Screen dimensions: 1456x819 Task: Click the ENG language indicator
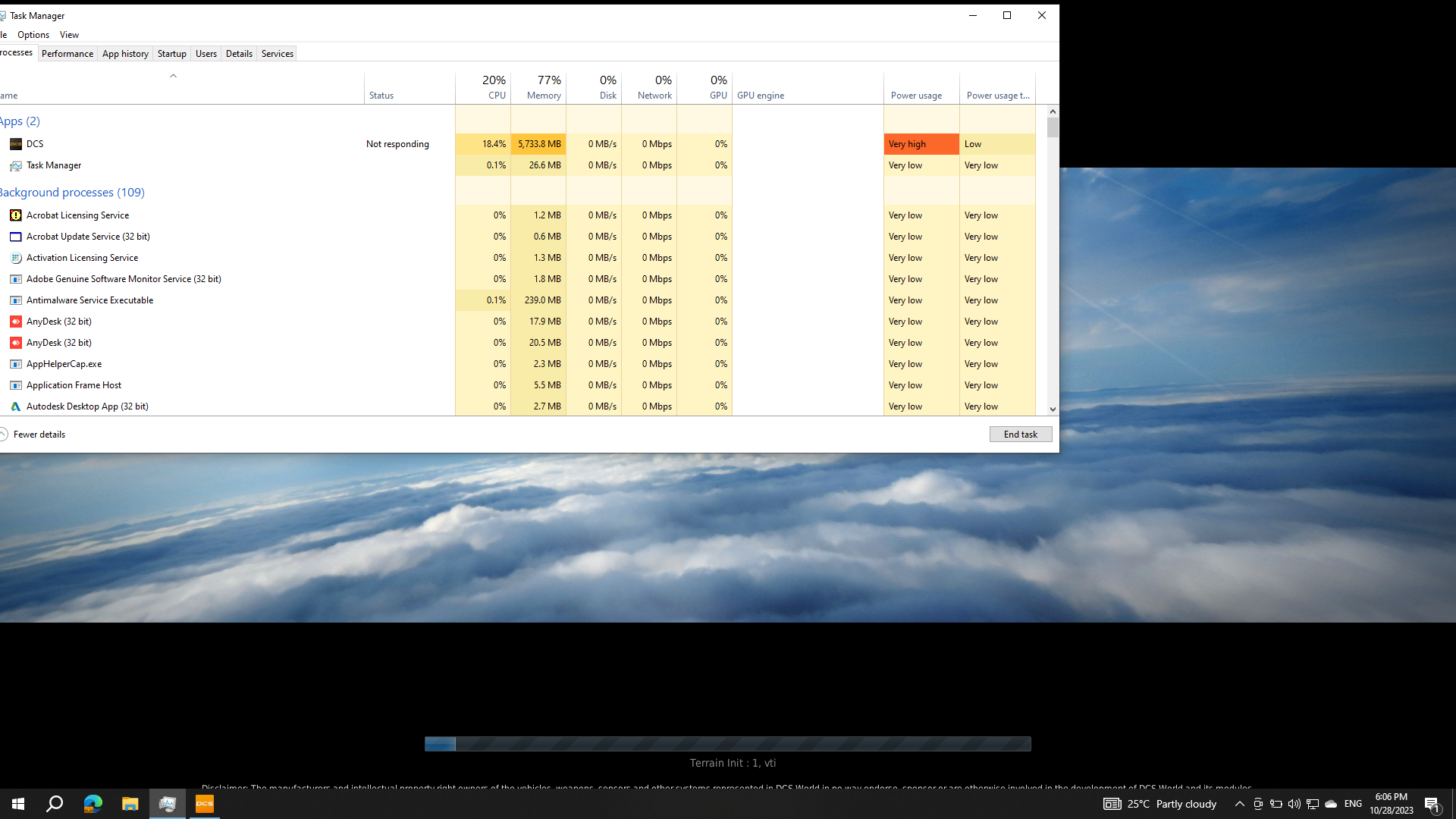(x=1354, y=804)
